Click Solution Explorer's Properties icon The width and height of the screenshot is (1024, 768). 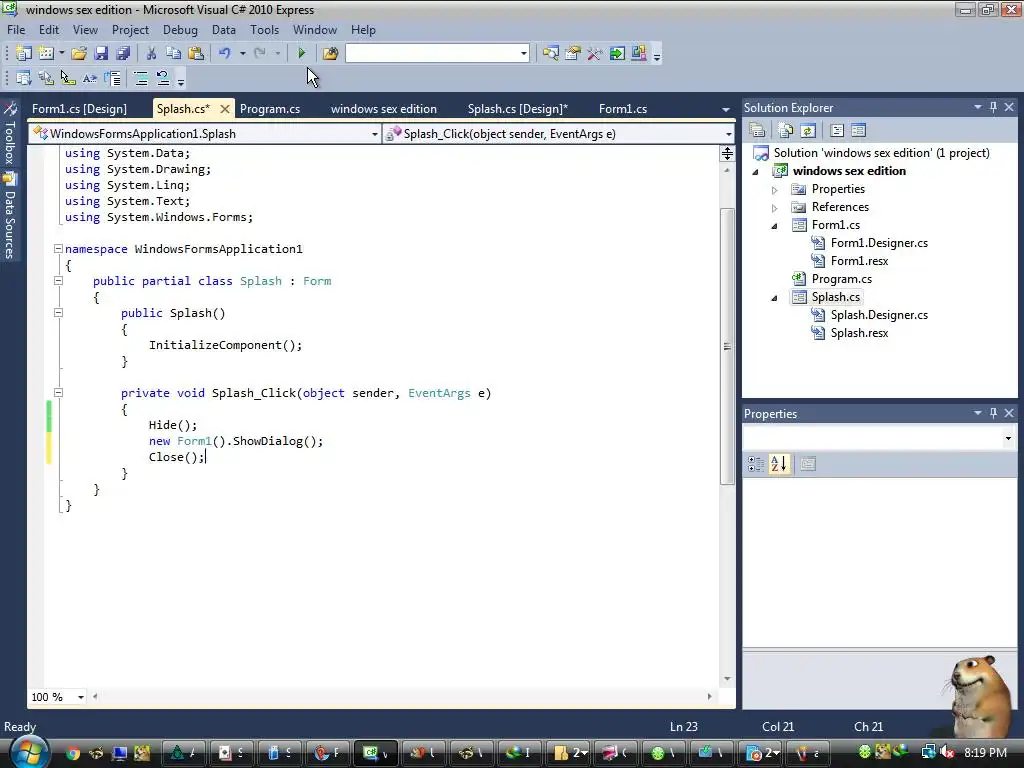pos(757,131)
